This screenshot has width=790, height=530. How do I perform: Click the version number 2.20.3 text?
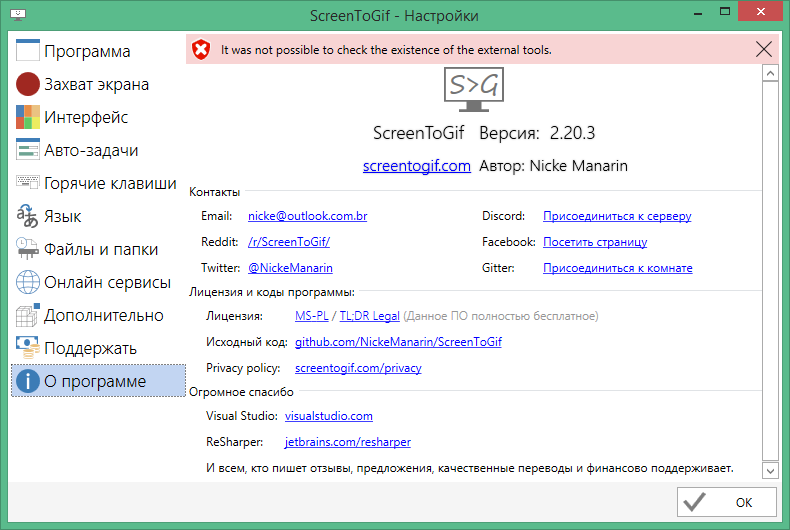click(572, 133)
